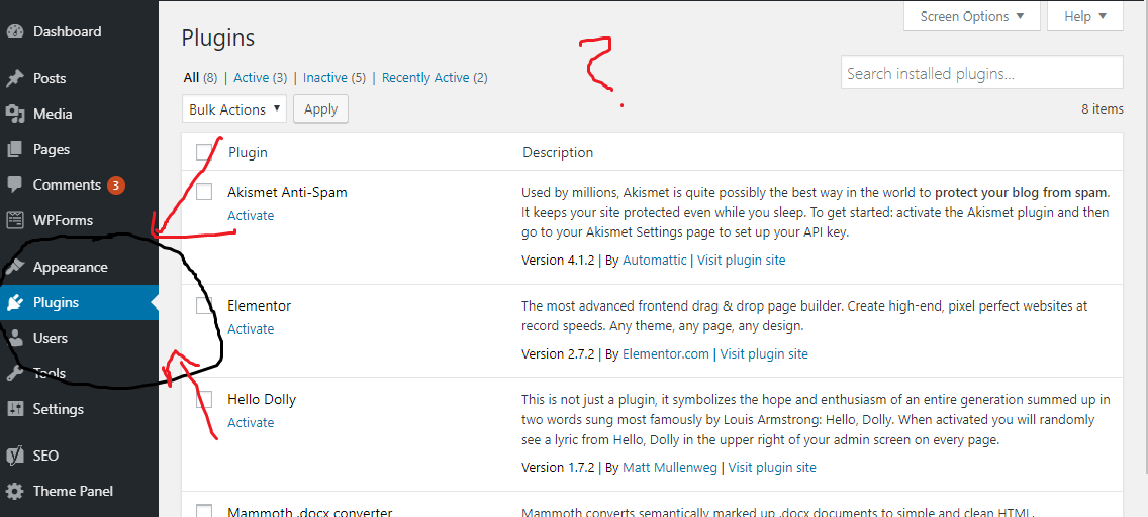Viewport: 1148px width, 517px height.
Task: Check the Elementor plugin checkbox
Action: 204,305
